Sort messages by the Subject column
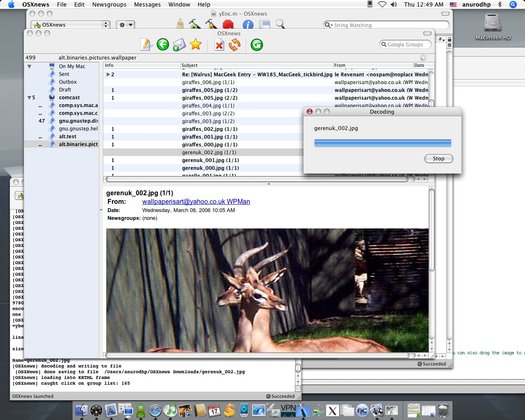This screenshot has width=525, height=420. [256, 65]
